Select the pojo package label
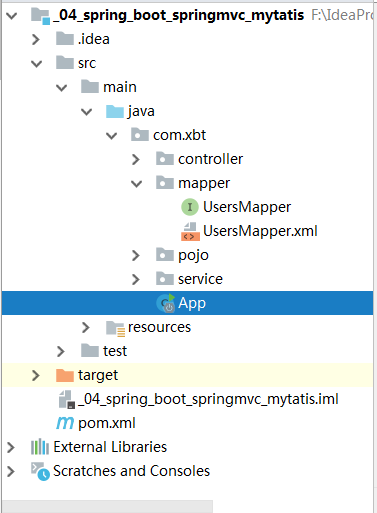377x513 pixels. point(193,256)
